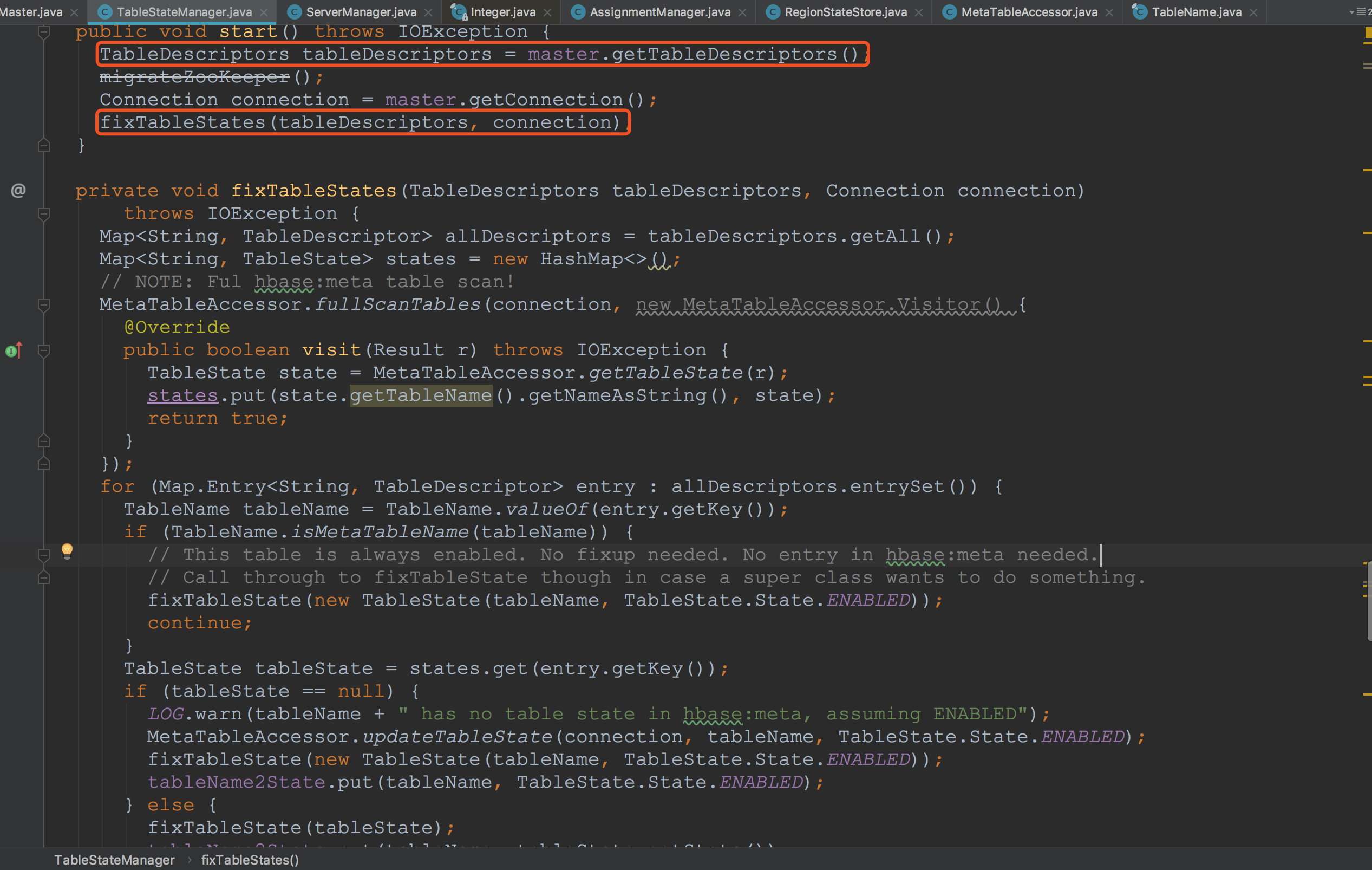Click getTableState(r) method call
1372x870 pixels.
[x=682, y=373]
